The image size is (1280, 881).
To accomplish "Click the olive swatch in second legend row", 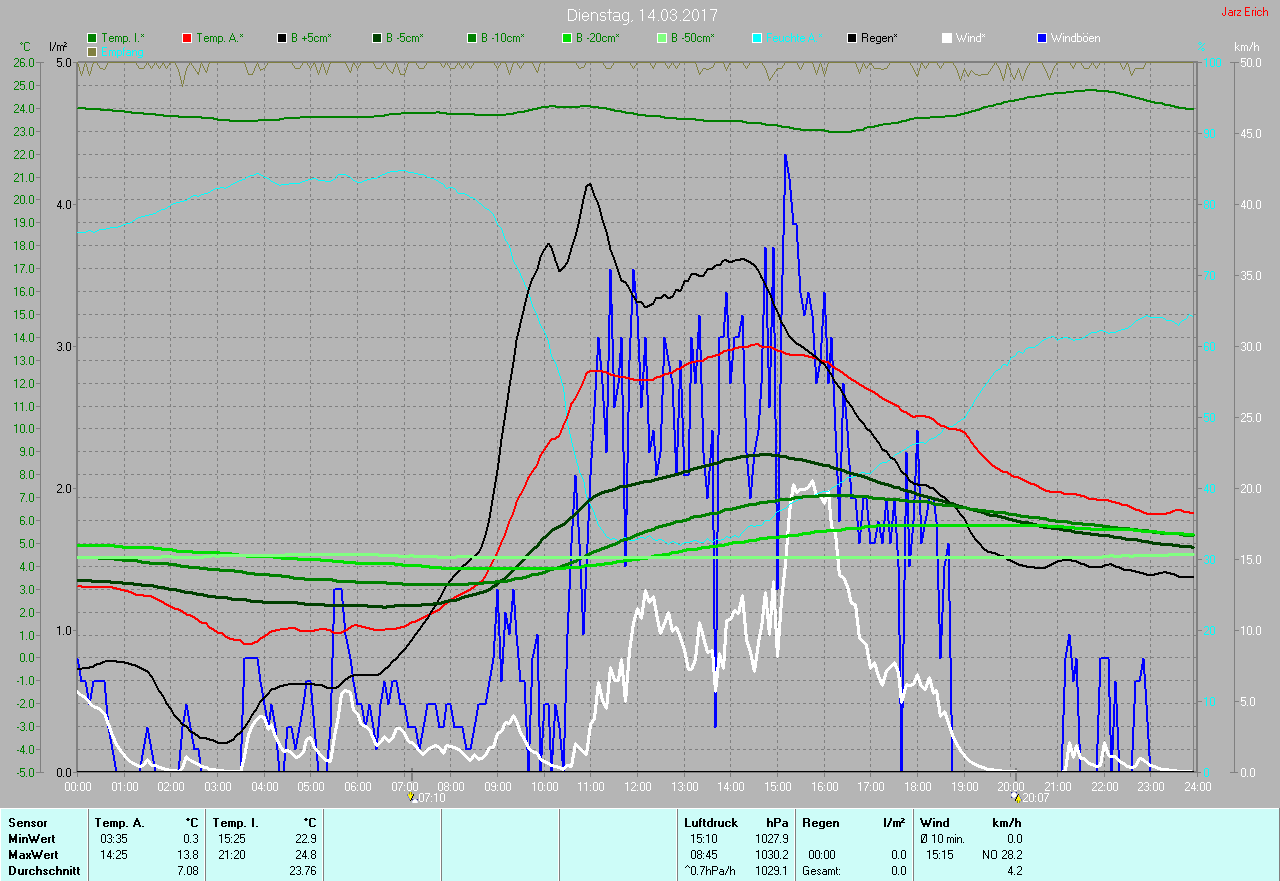I will tap(93, 51).
